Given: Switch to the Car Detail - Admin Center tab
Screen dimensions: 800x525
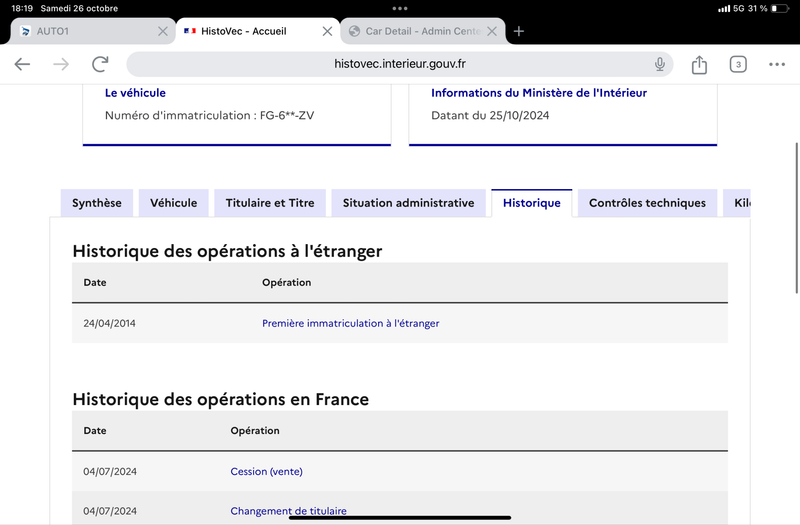Looking at the screenshot, I should [422, 31].
